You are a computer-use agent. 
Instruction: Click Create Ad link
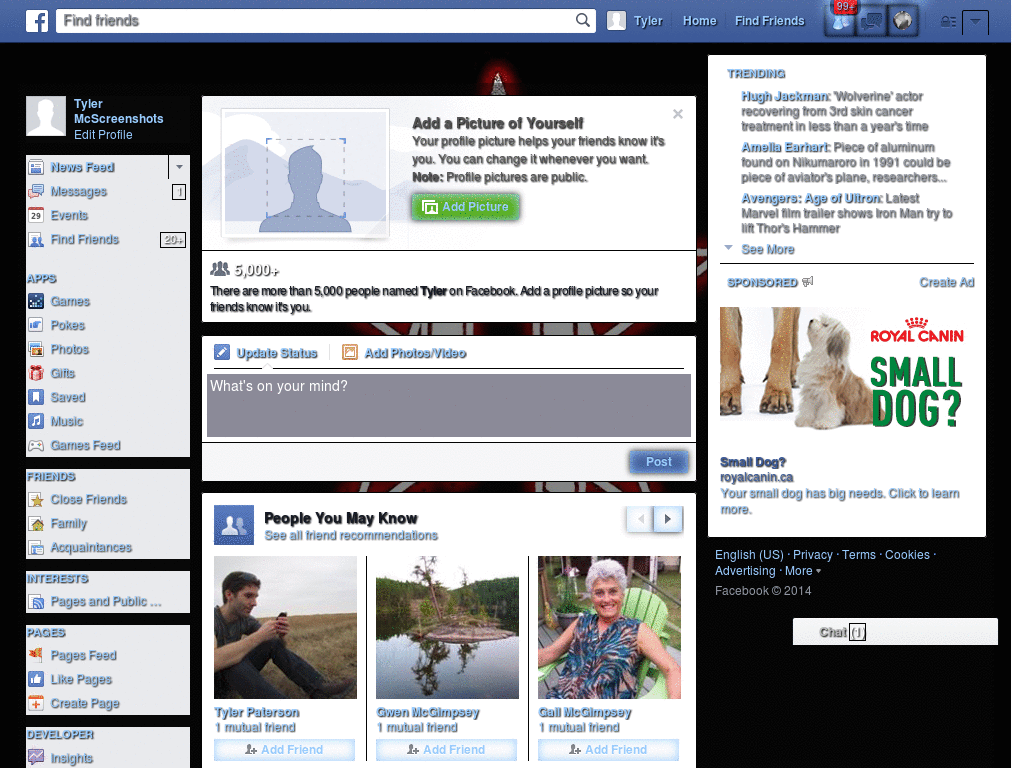pyautogui.click(x=946, y=283)
